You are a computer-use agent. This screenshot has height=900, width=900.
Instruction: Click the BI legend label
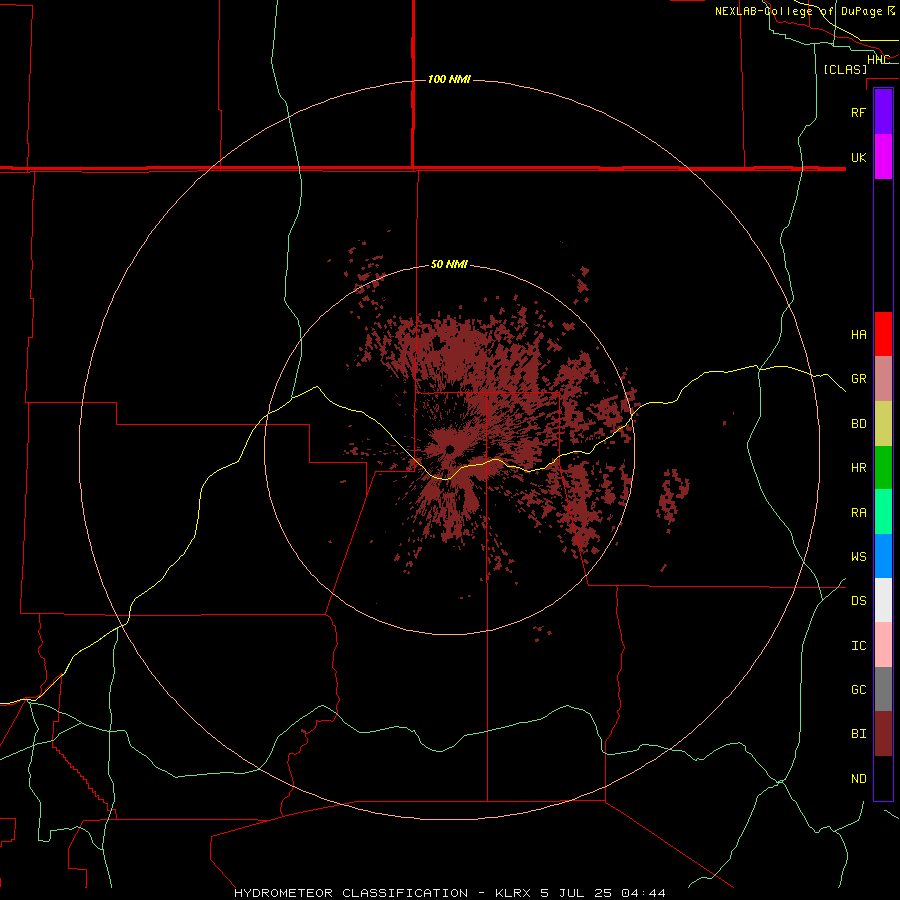858,734
